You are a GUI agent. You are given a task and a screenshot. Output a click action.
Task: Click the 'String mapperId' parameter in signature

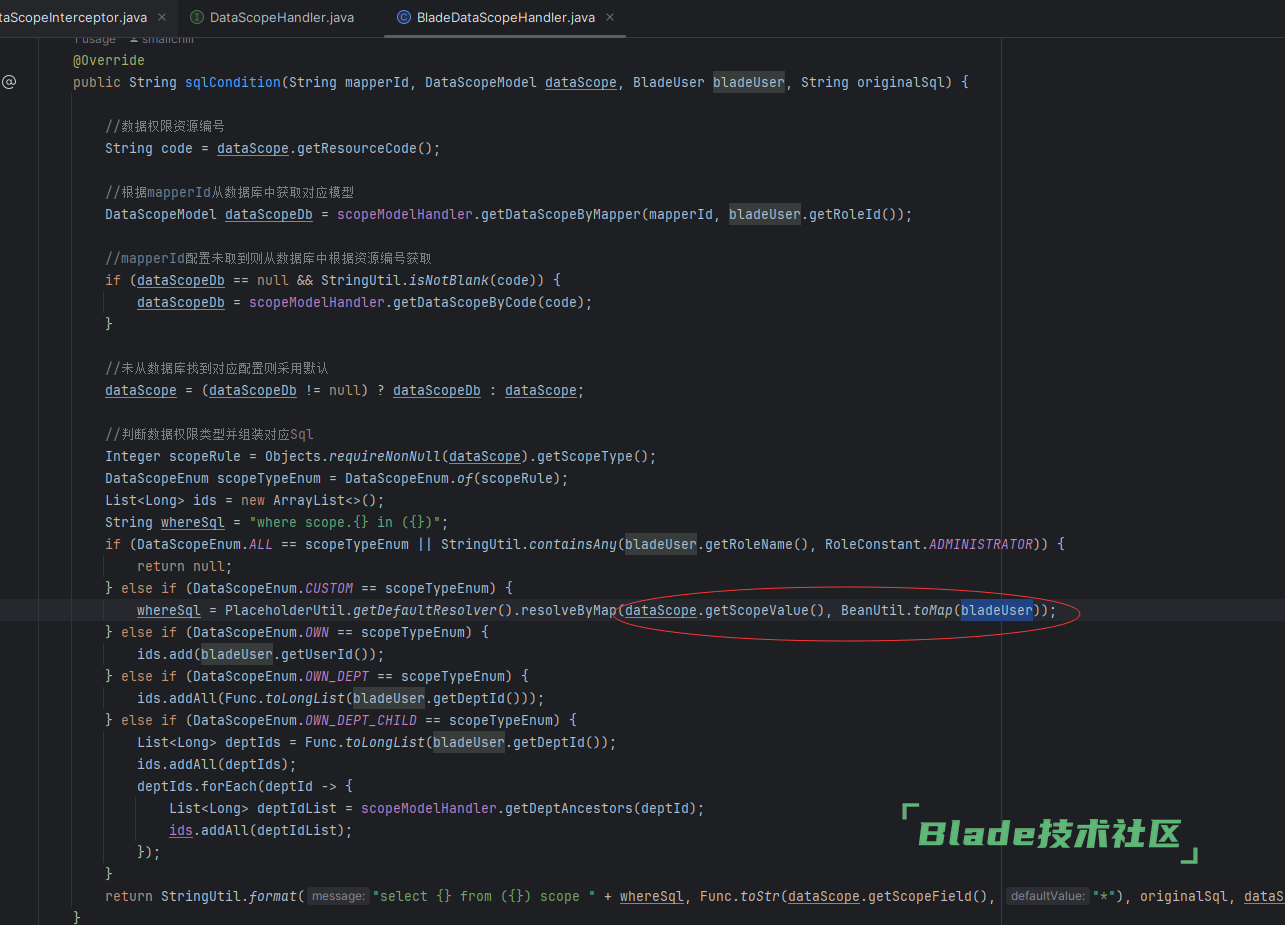pos(349,82)
